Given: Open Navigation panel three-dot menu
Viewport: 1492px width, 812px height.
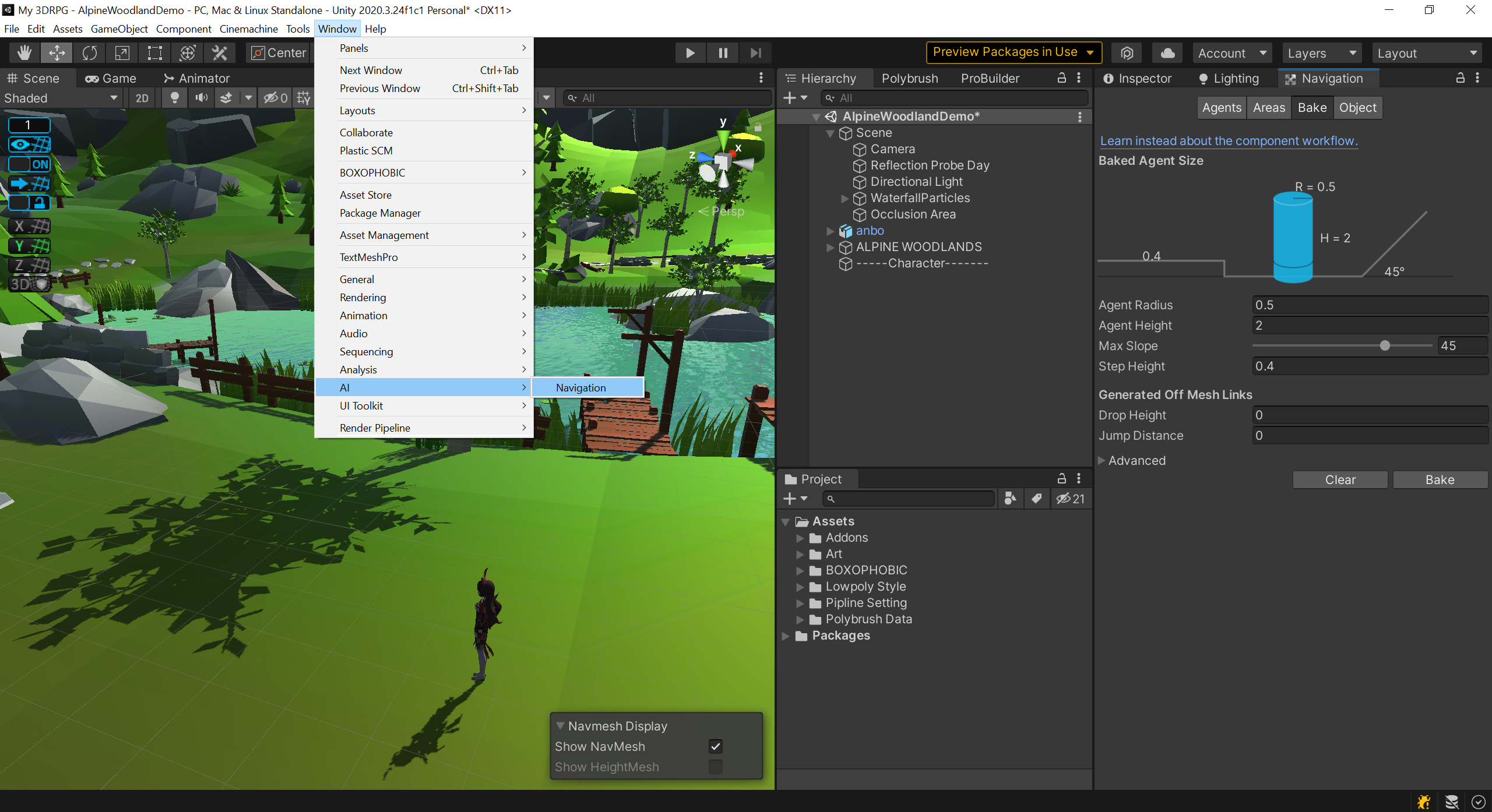Looking at the screenshot, I should (1478, 77).
